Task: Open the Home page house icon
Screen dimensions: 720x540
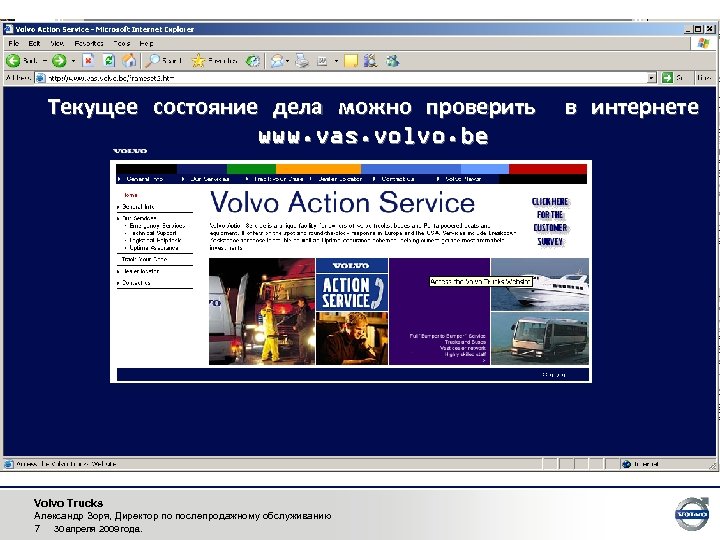Action: tap(129, 60)
